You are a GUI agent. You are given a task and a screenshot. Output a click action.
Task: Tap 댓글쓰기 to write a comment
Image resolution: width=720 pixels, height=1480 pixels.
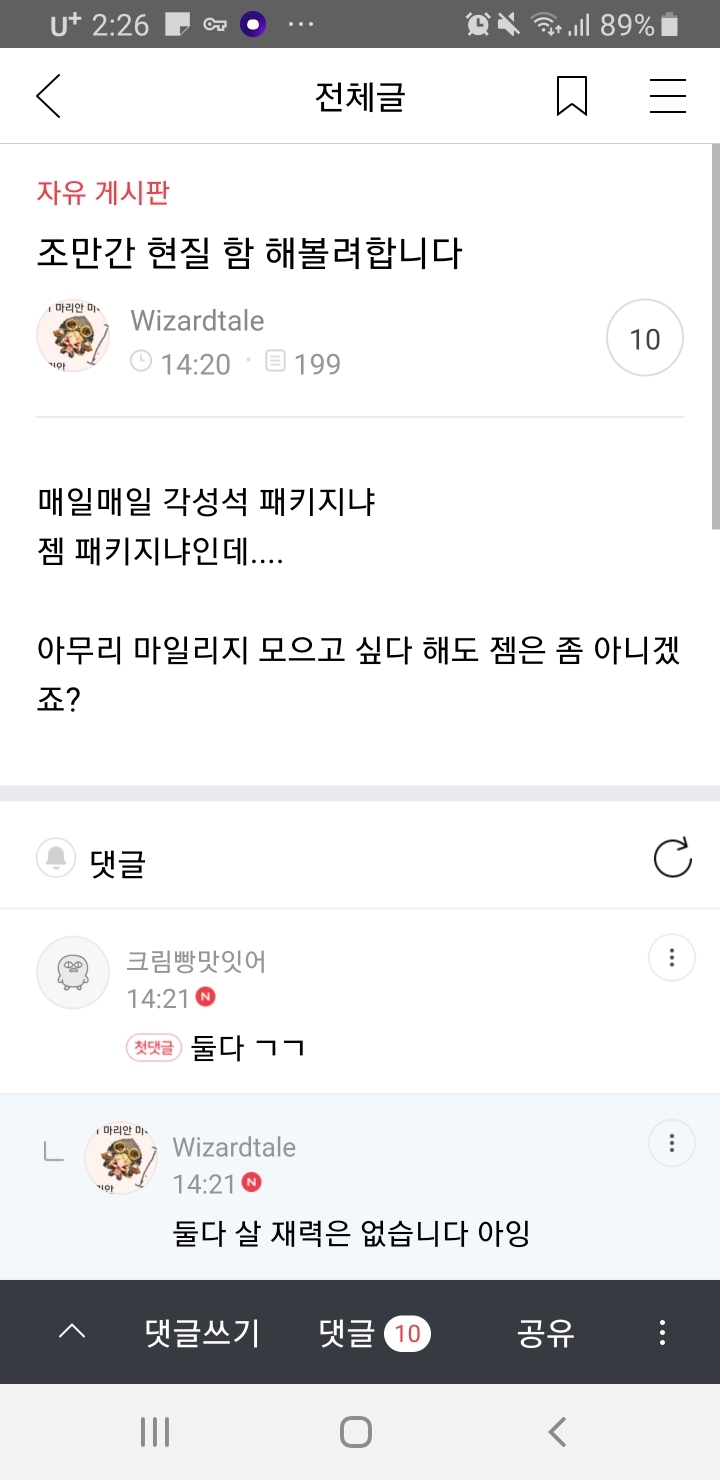202,1332
